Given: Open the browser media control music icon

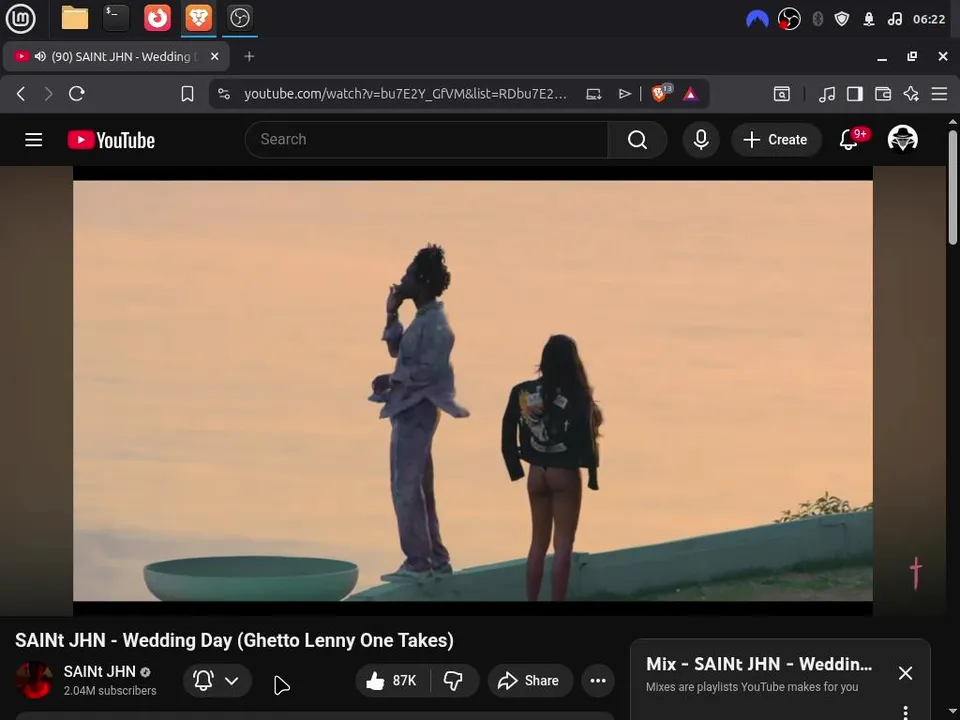Looking at the screenshot, I should [827, 94].
